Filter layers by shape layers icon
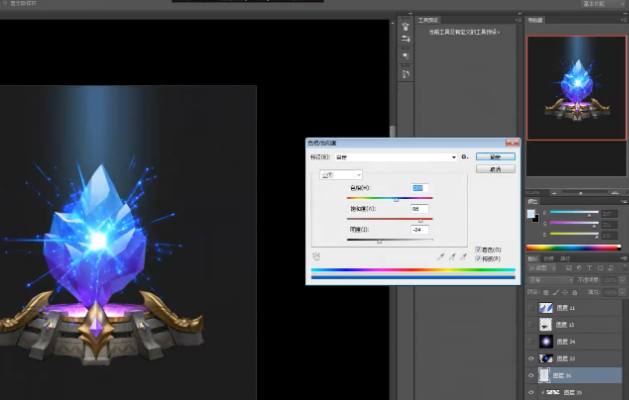This screenshot has width=629, height=400. 600,268
